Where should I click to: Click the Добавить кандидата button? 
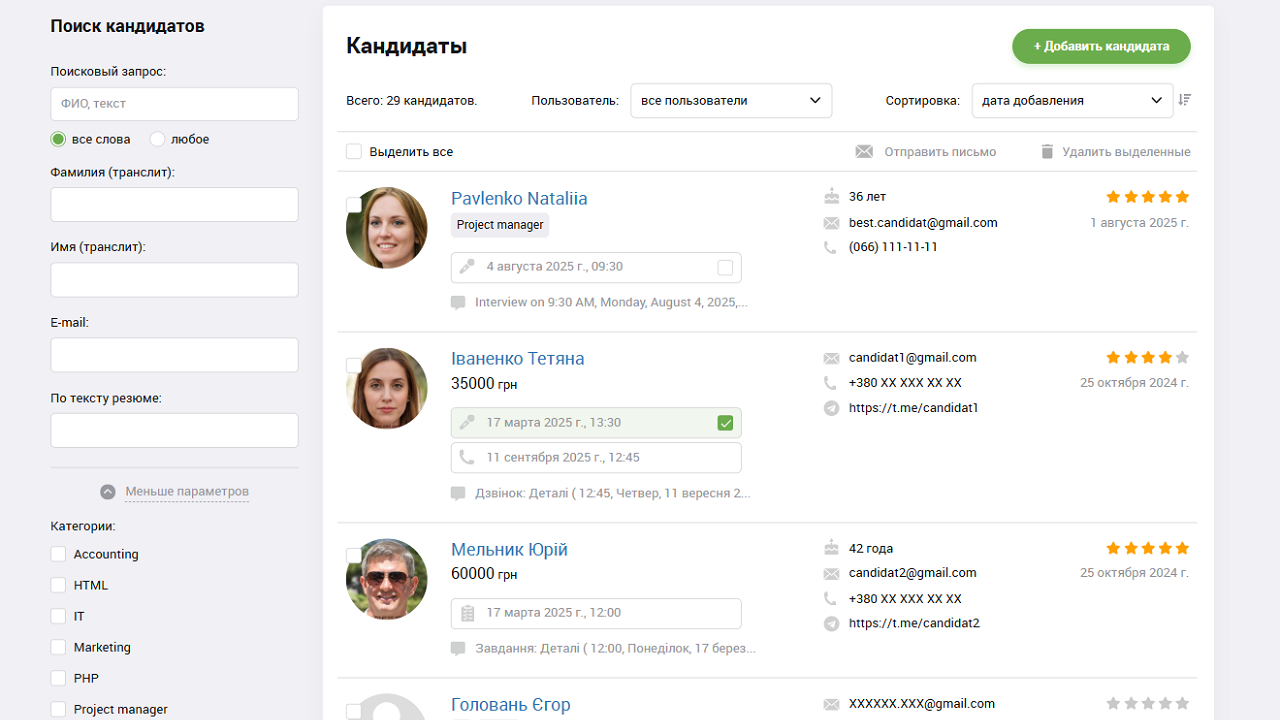1101,46
